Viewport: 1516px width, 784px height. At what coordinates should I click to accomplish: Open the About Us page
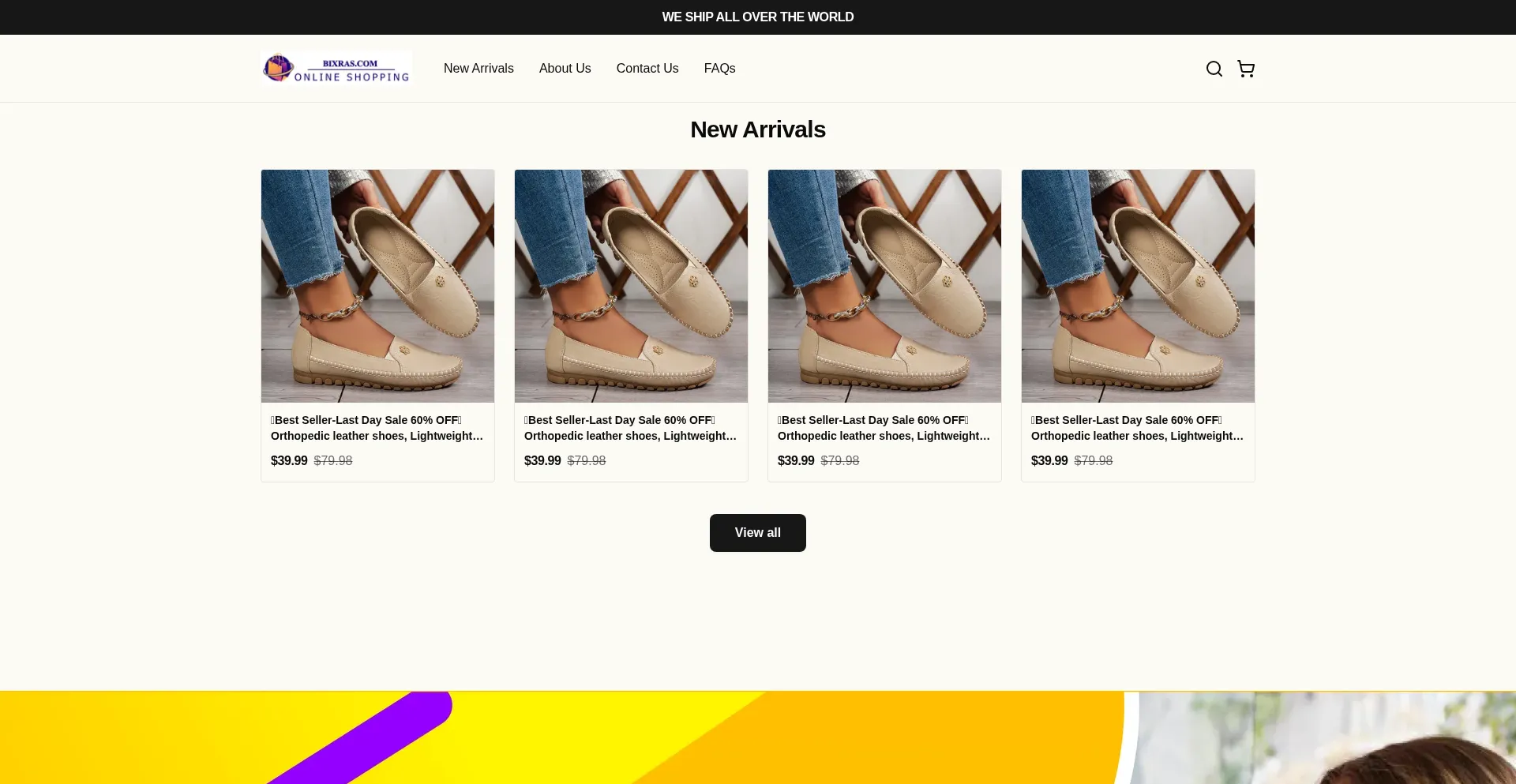(565, 69)
